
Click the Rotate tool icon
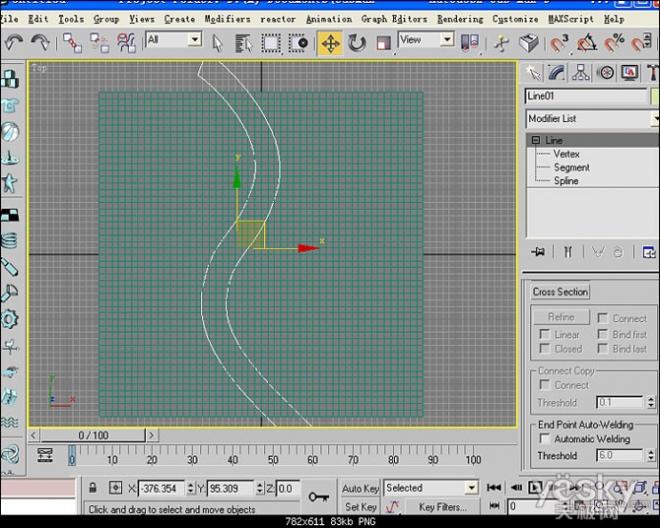357,42
